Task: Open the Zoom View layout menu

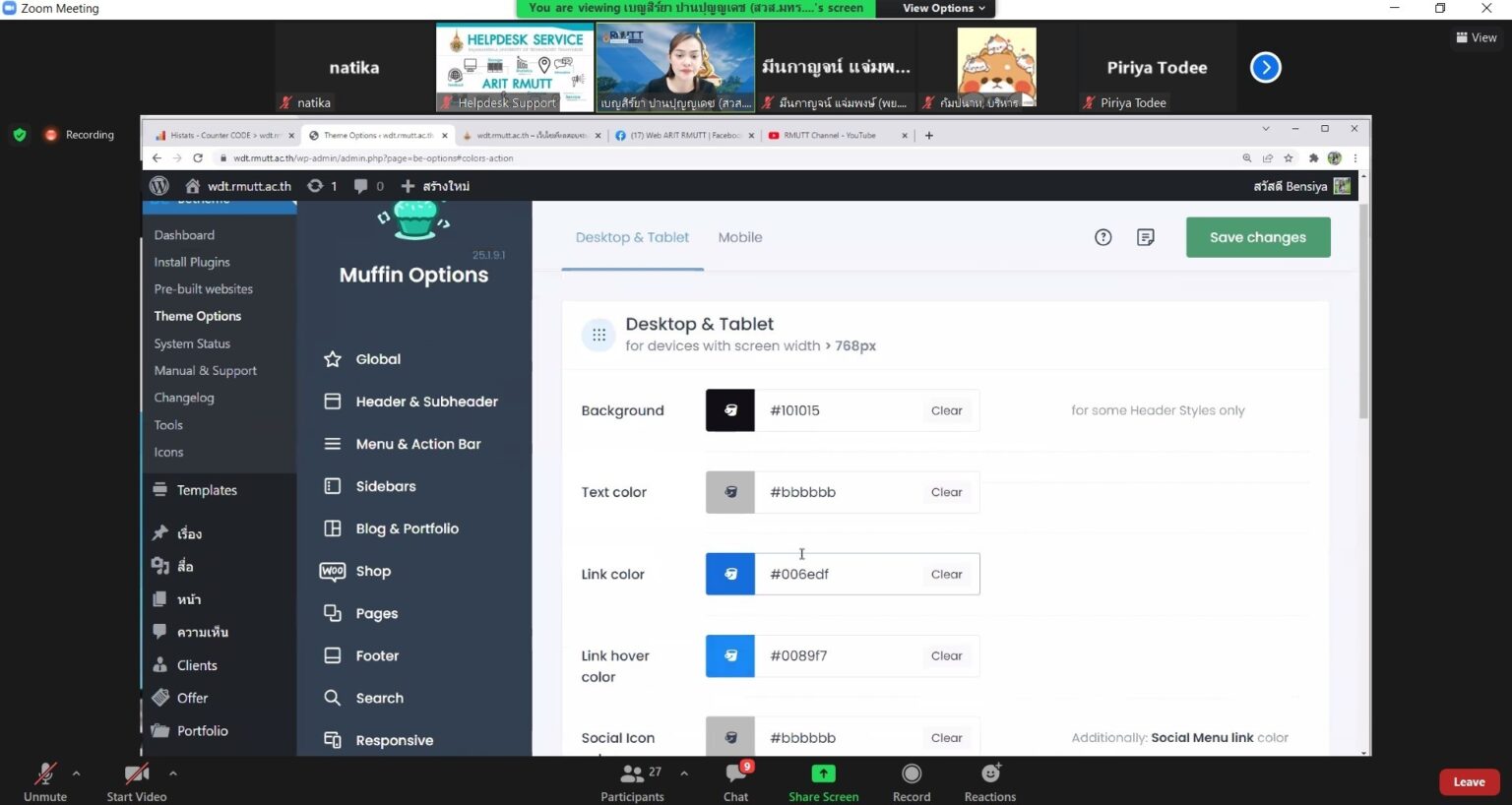Action: pos(1477,37)
